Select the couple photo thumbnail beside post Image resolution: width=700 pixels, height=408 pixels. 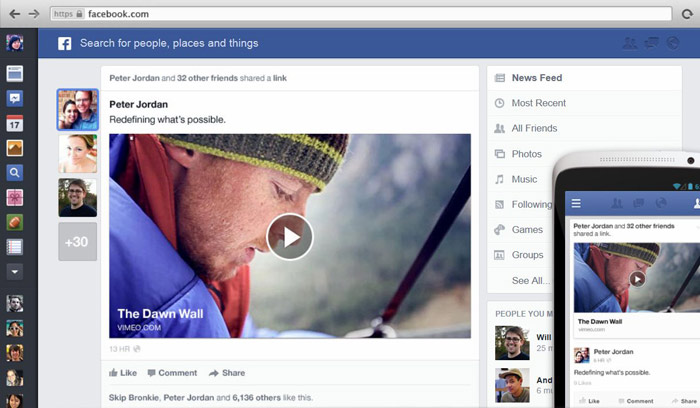pyautogui.click(x=78, y=109)
